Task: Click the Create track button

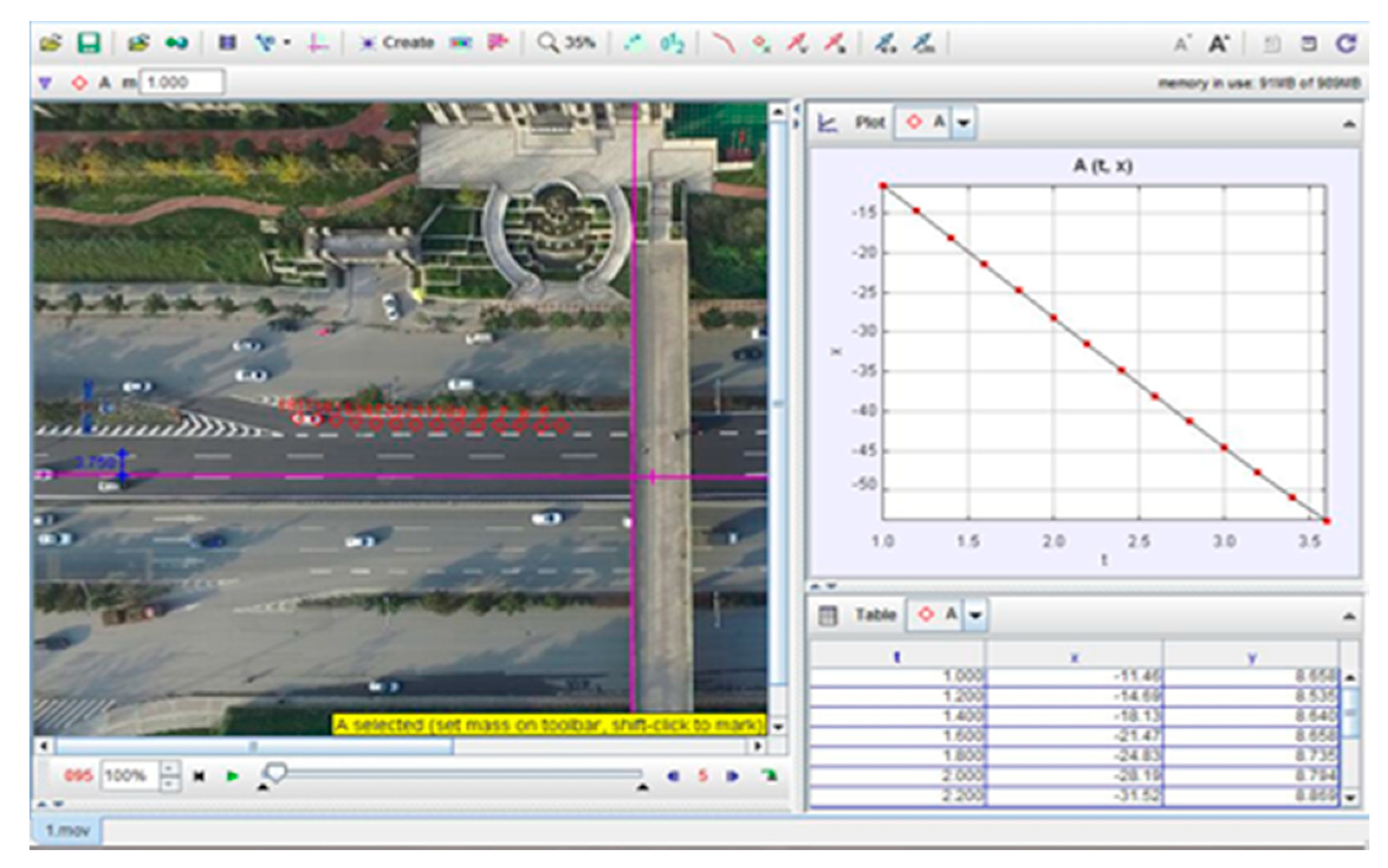Action: [x=397, y=43]
